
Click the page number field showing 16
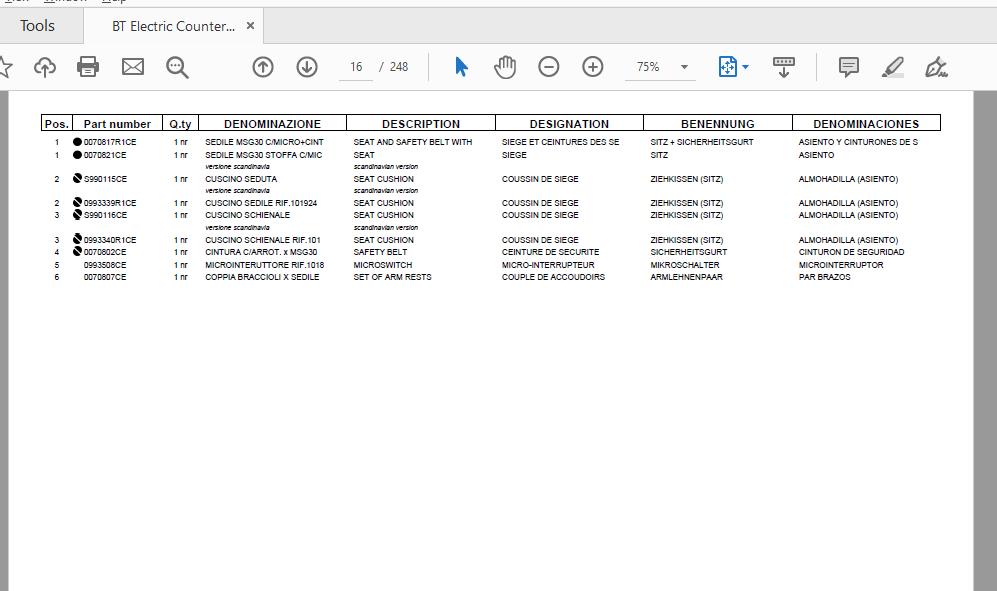pyautogui.click(x=356, y=67)
